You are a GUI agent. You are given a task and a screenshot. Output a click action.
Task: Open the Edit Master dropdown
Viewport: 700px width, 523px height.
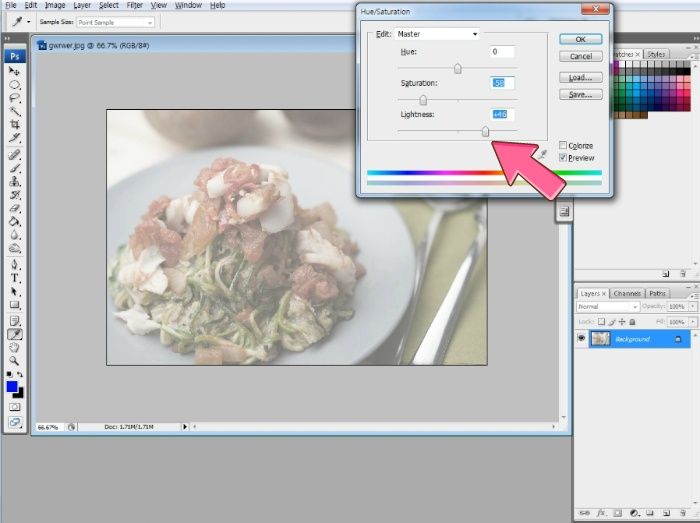click(x=438, y=34)
